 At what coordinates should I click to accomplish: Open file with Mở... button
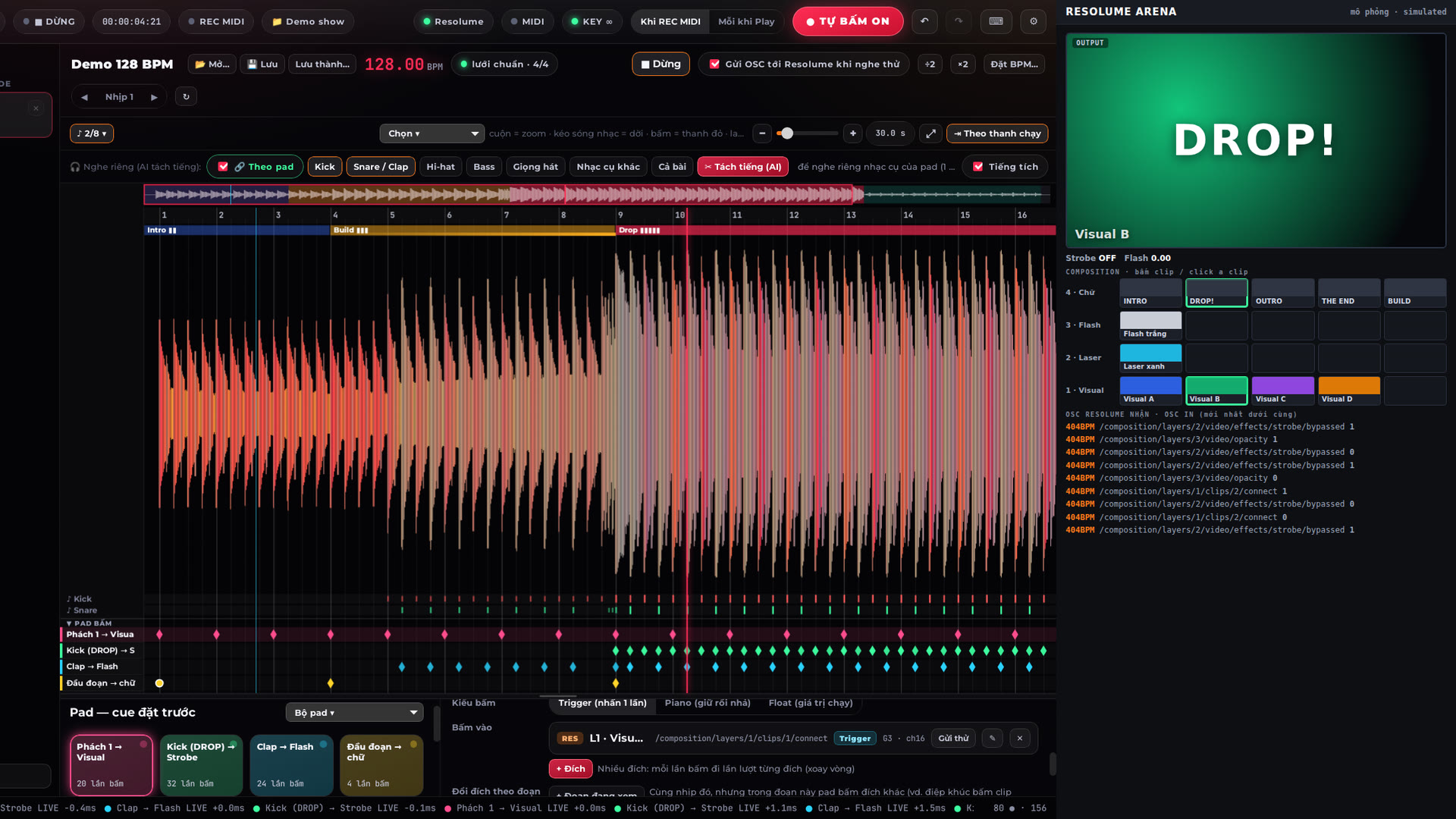coord(212,64)
